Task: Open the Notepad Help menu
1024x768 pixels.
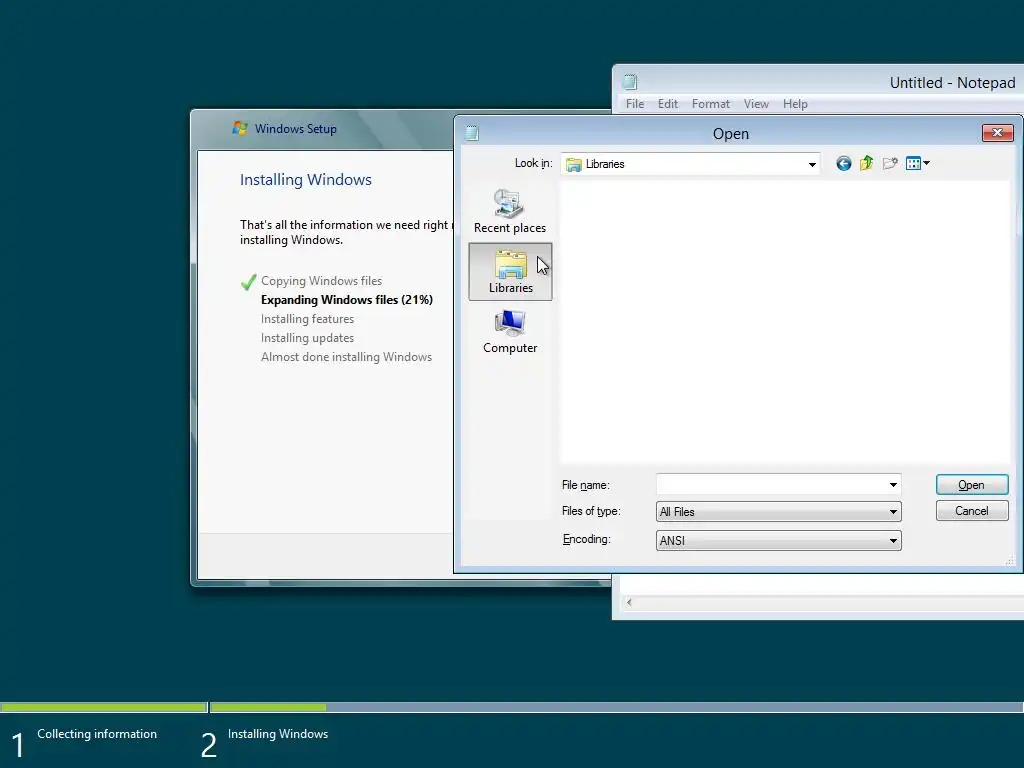Action: tap(795, 104)
